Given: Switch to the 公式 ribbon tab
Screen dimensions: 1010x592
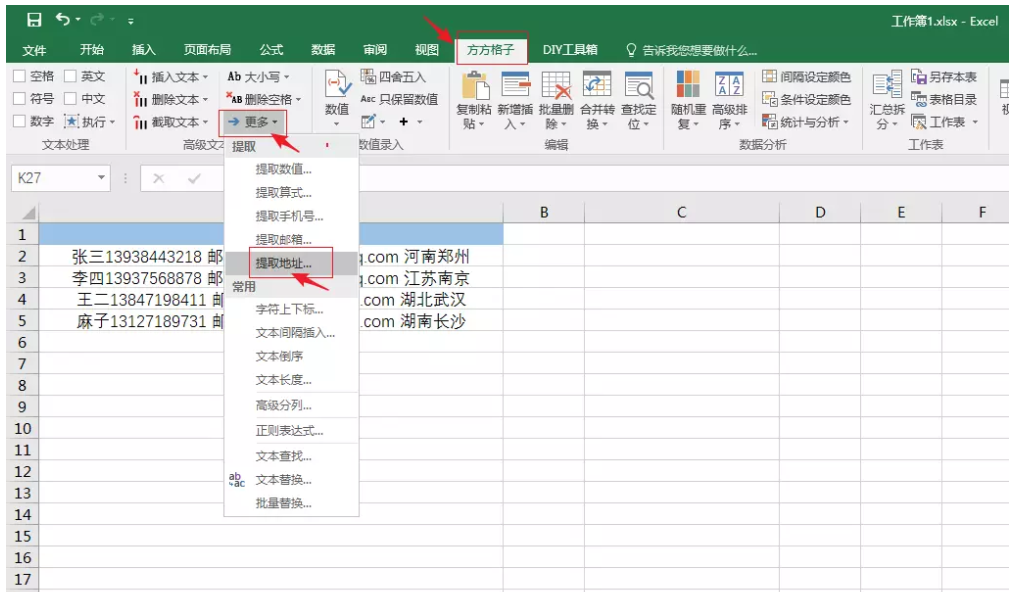Looking at the screenshot, I should point(271,50).
